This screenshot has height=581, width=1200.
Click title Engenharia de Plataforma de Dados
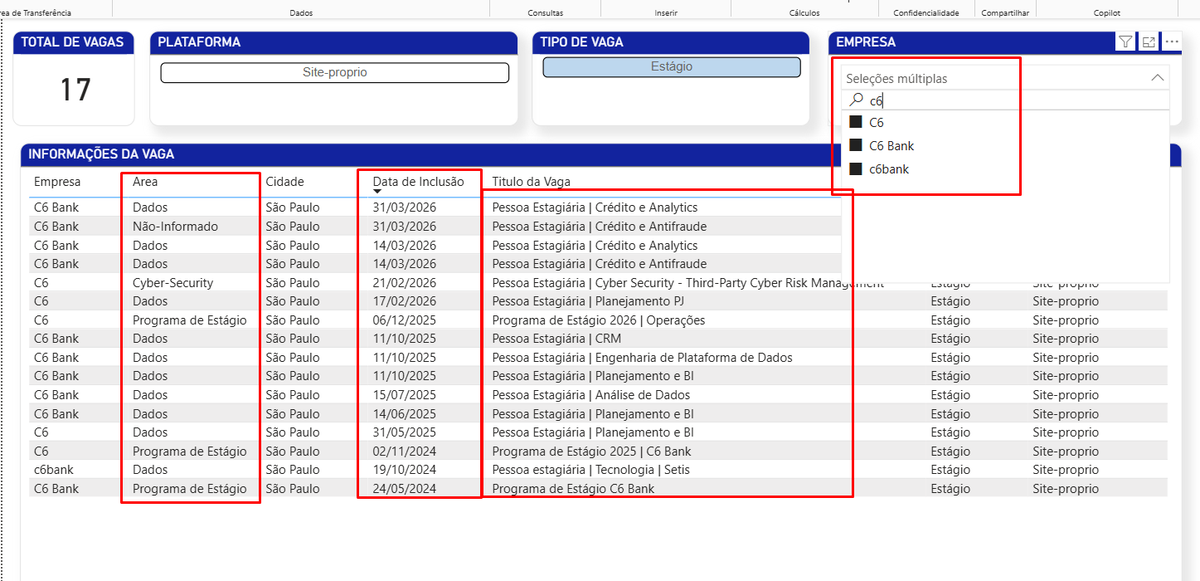[x=642, y=358]
